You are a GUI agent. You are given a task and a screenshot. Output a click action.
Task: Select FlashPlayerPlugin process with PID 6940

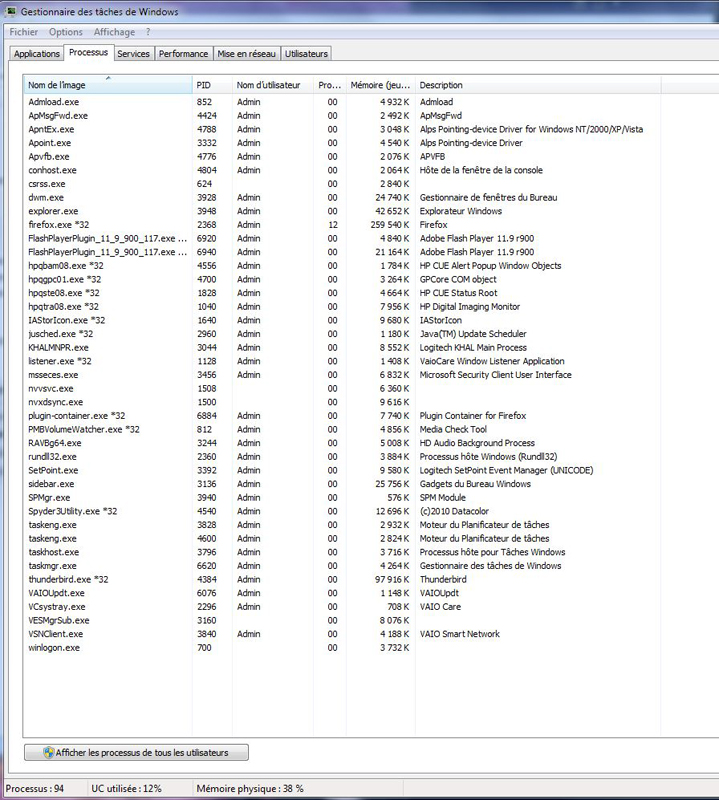click(344, 252)
